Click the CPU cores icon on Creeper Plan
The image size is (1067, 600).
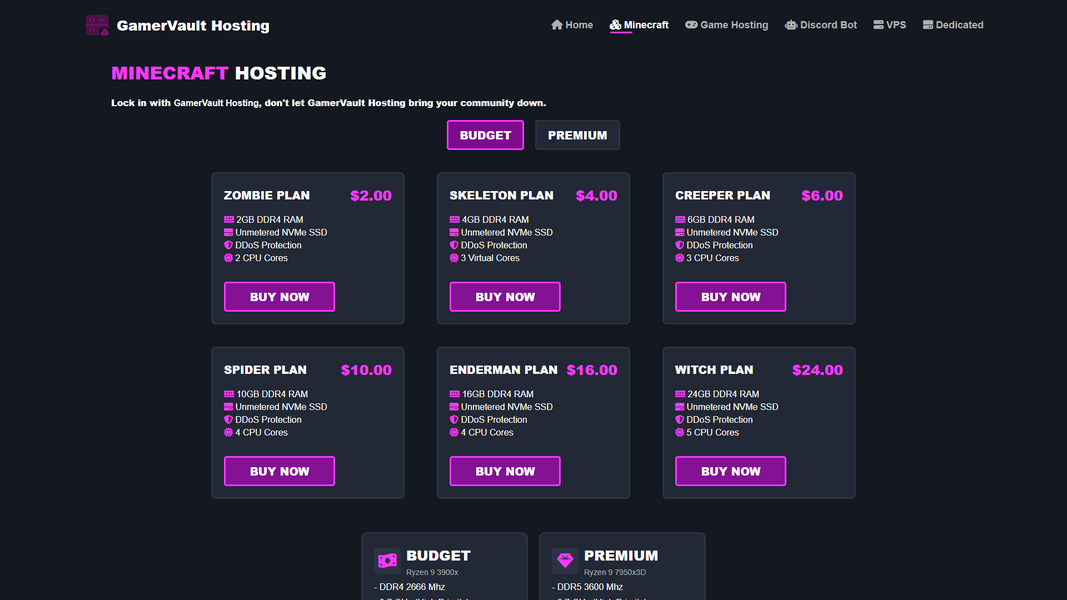pos(680,258)
